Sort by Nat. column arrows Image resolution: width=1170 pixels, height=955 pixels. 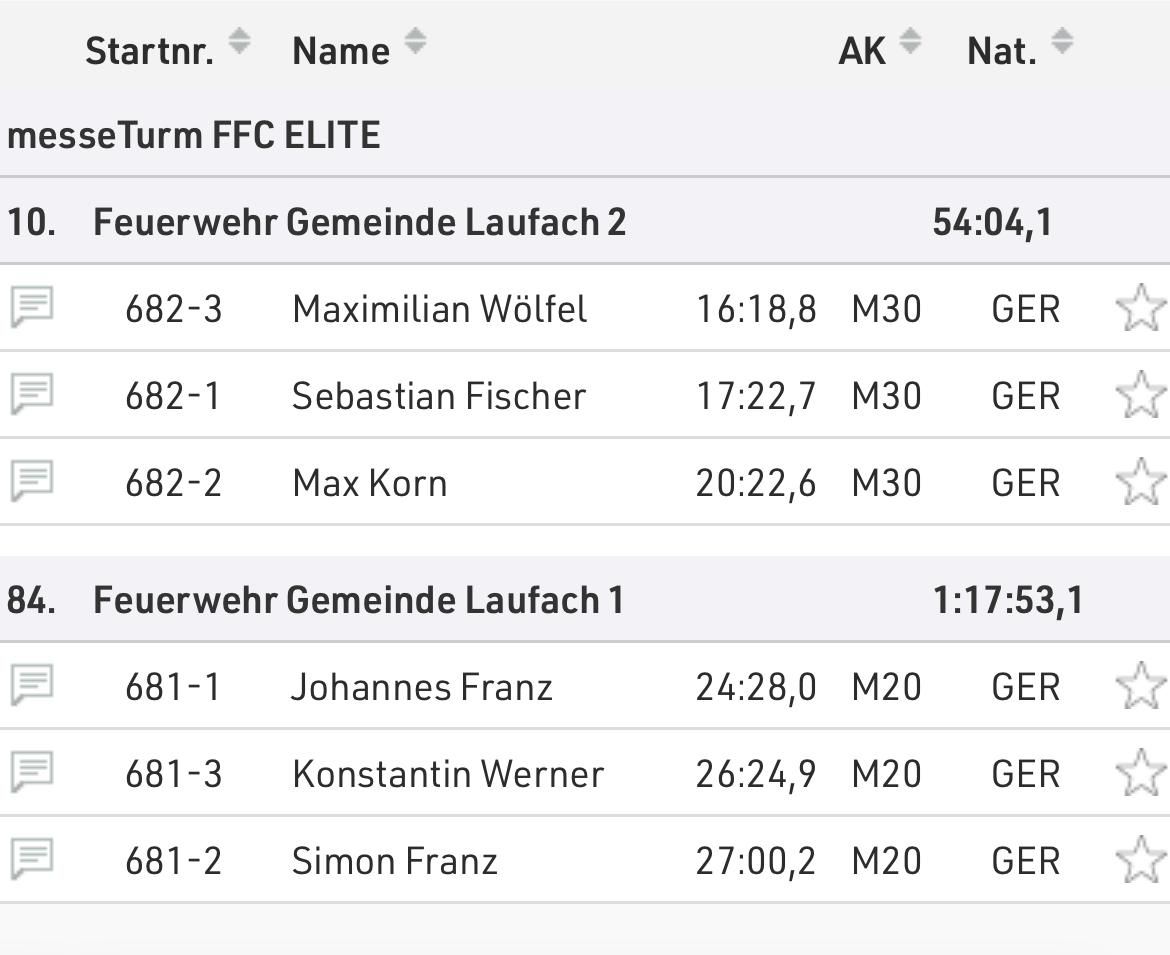click(1062, 42)
